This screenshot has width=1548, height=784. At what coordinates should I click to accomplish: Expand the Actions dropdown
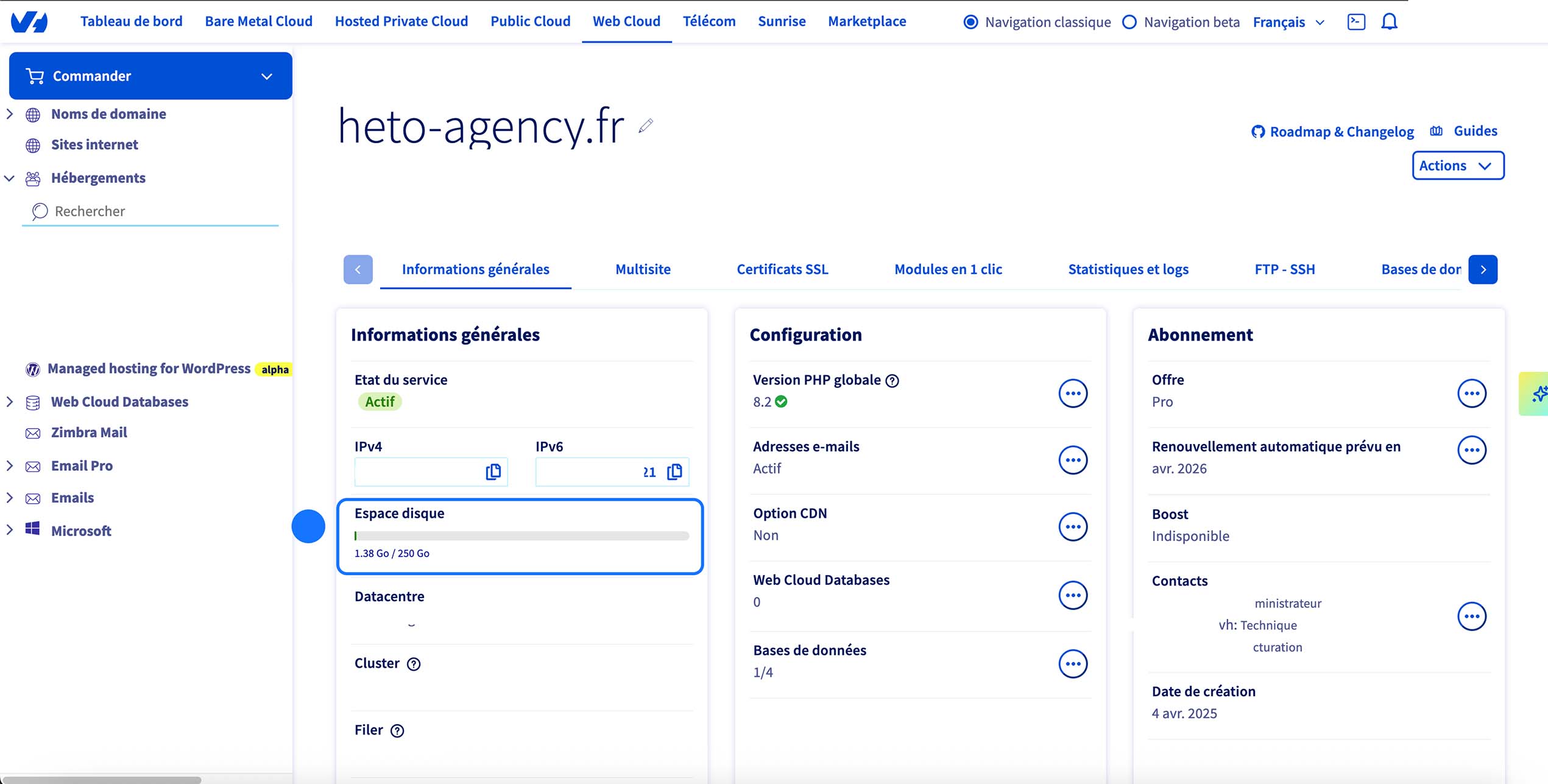click(x=1457, y=166)
